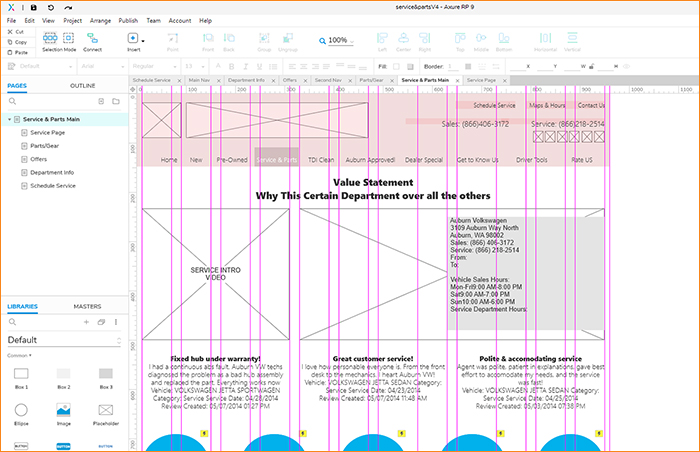Click the Paste button

(x=21, y=53)
